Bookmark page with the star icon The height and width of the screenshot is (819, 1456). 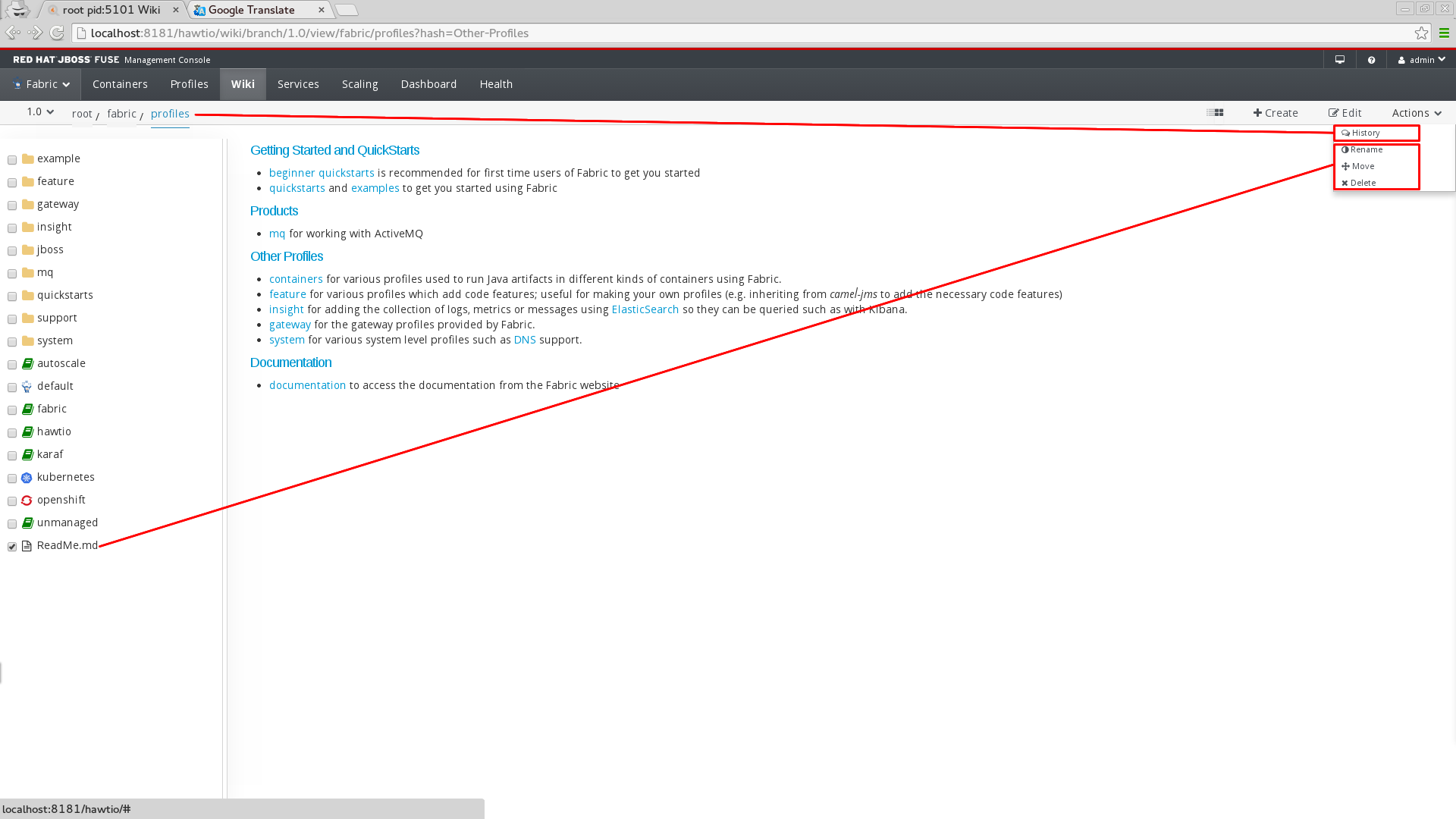coord(1421,33)
